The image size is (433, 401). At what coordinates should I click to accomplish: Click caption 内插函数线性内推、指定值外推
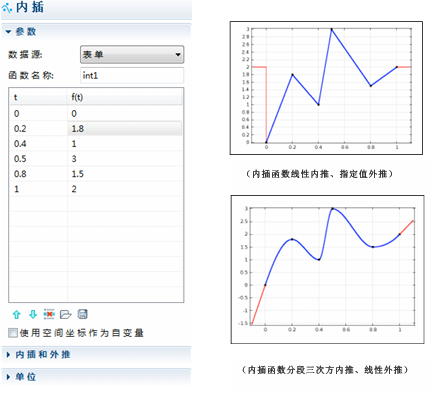click(320, 174)
